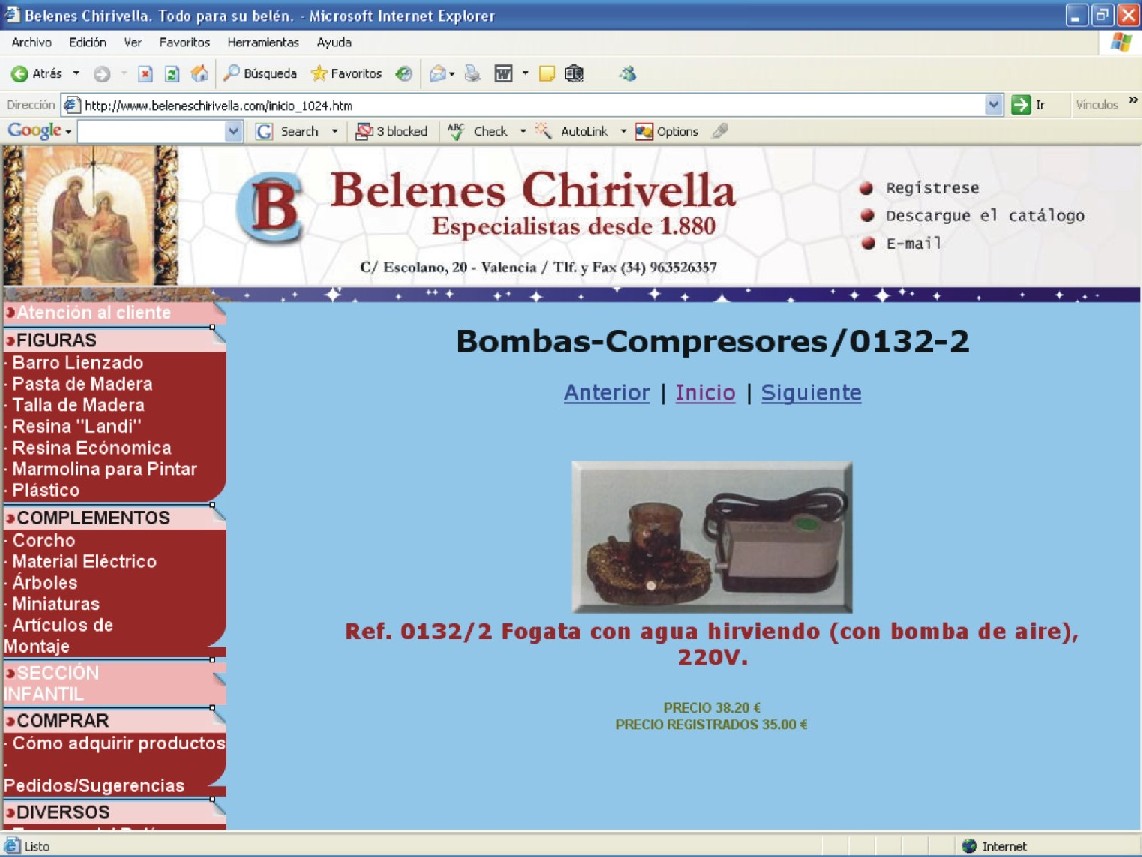
Task: Toggle the 3 blocked popup blocker
Action: pyautogui.click(x=391, y=131)
